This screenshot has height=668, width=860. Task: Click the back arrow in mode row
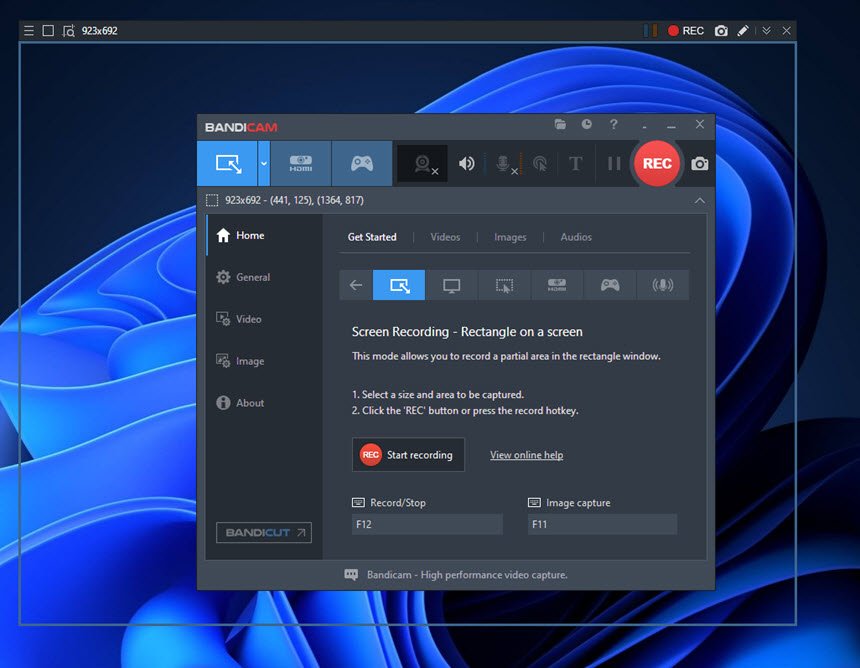pyautogui.click(x=356, y=285)
